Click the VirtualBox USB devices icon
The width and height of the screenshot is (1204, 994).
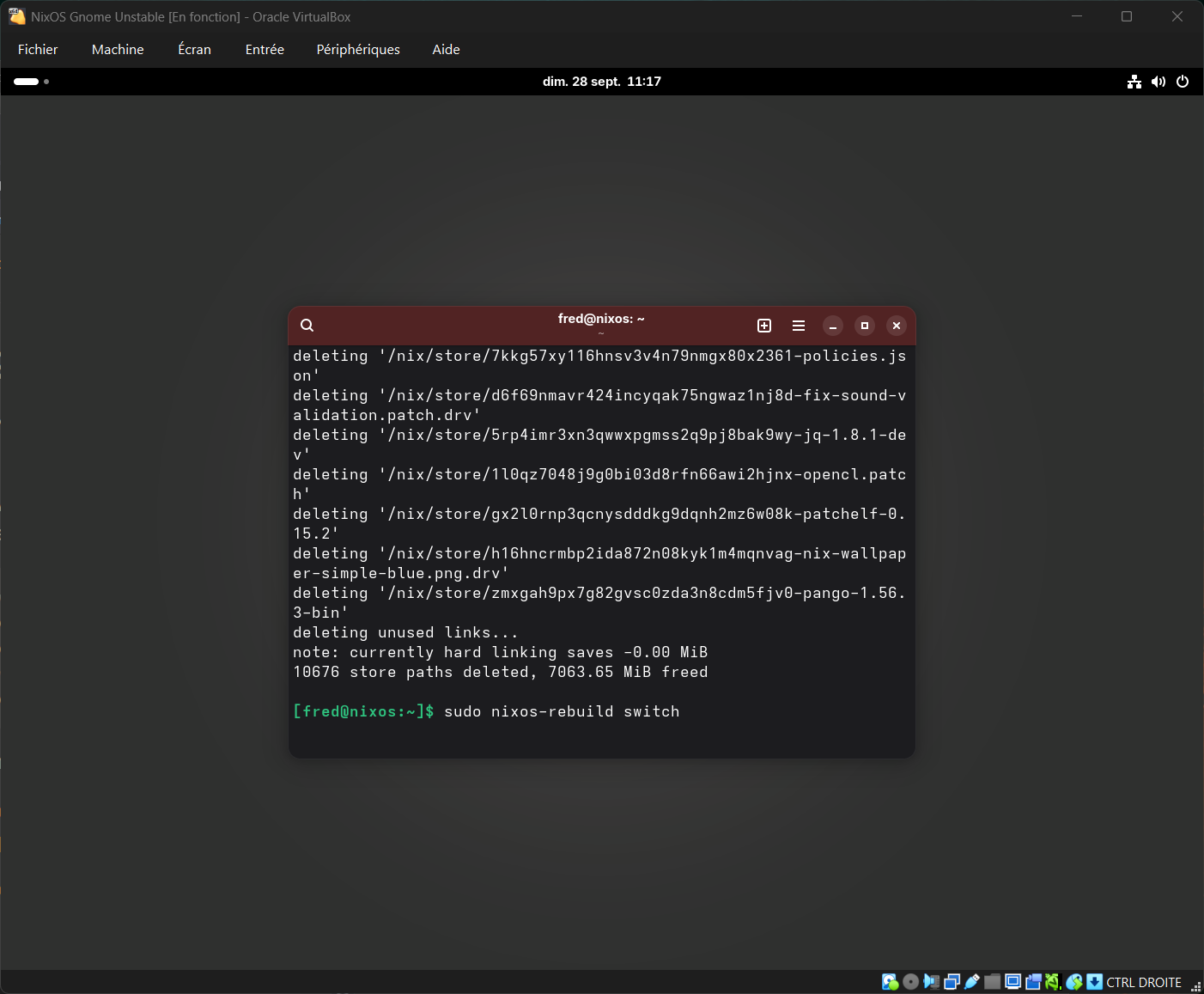[972, 982]
